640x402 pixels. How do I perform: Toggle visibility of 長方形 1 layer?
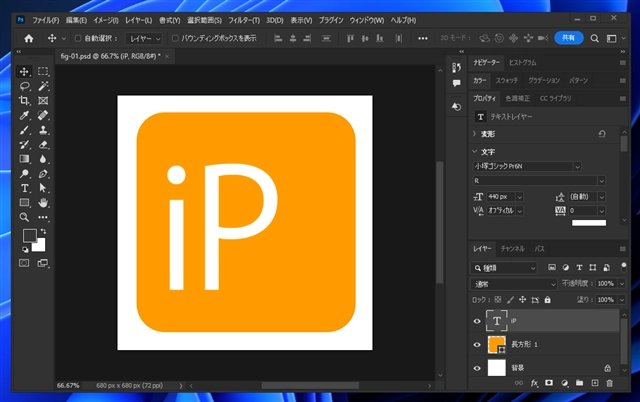click(x=477, y=345)
